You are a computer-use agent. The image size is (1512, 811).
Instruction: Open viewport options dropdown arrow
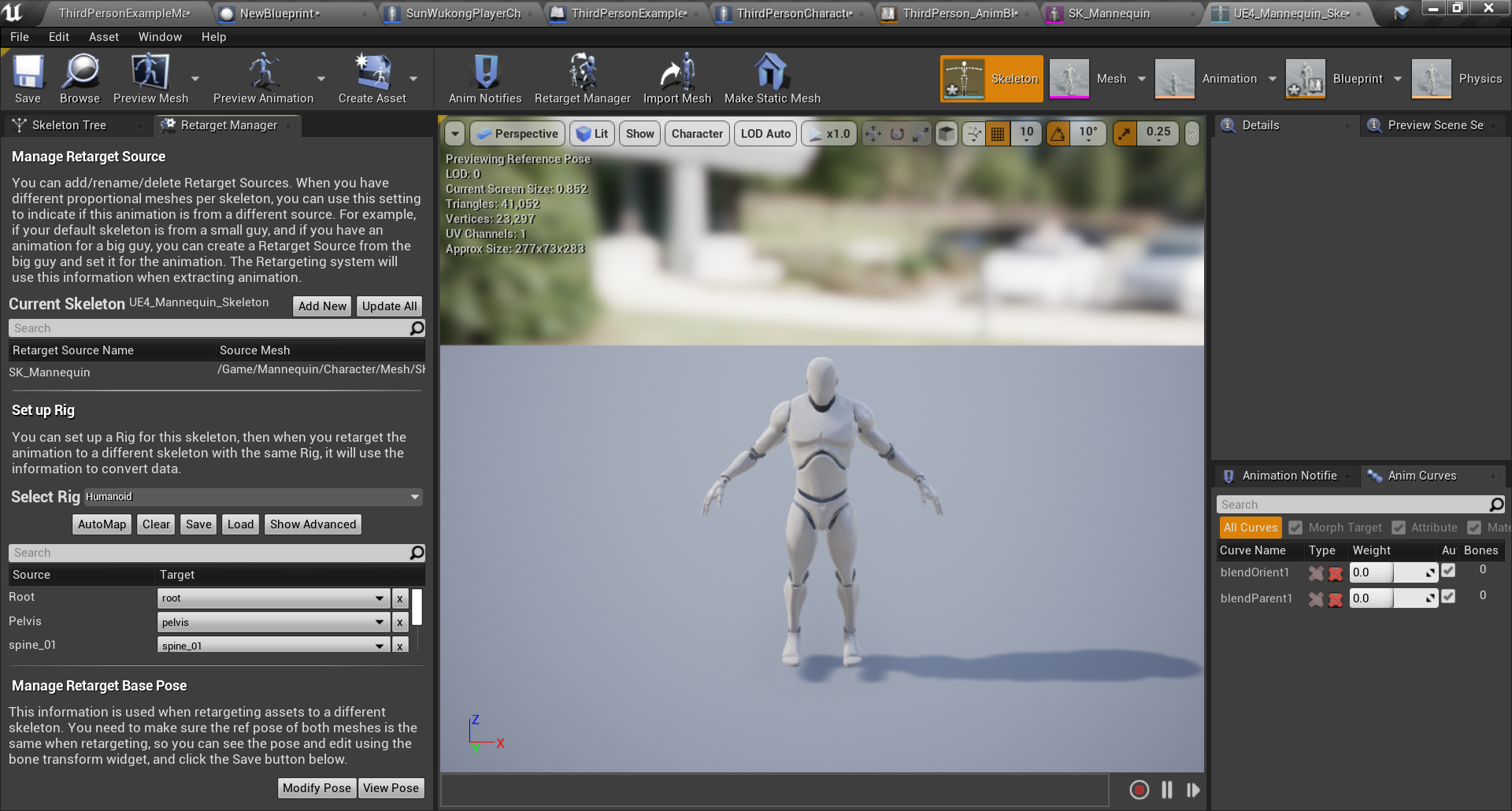(454, 134)
